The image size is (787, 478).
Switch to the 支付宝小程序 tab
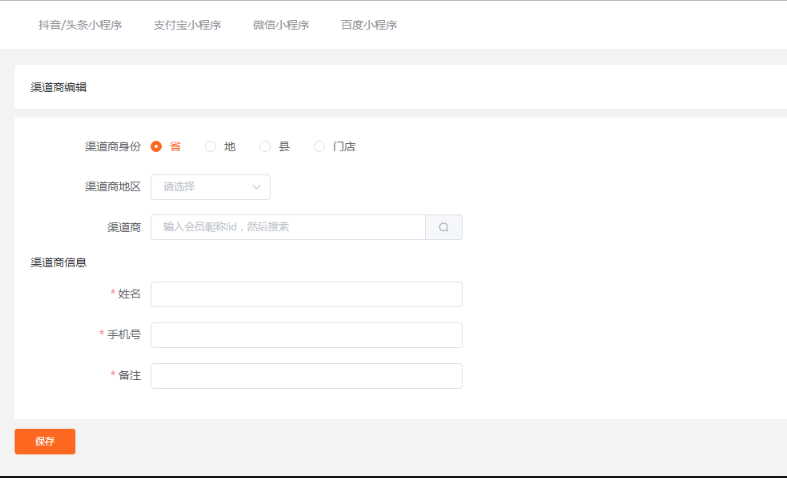pyautogui.click(x=187, y=25)
